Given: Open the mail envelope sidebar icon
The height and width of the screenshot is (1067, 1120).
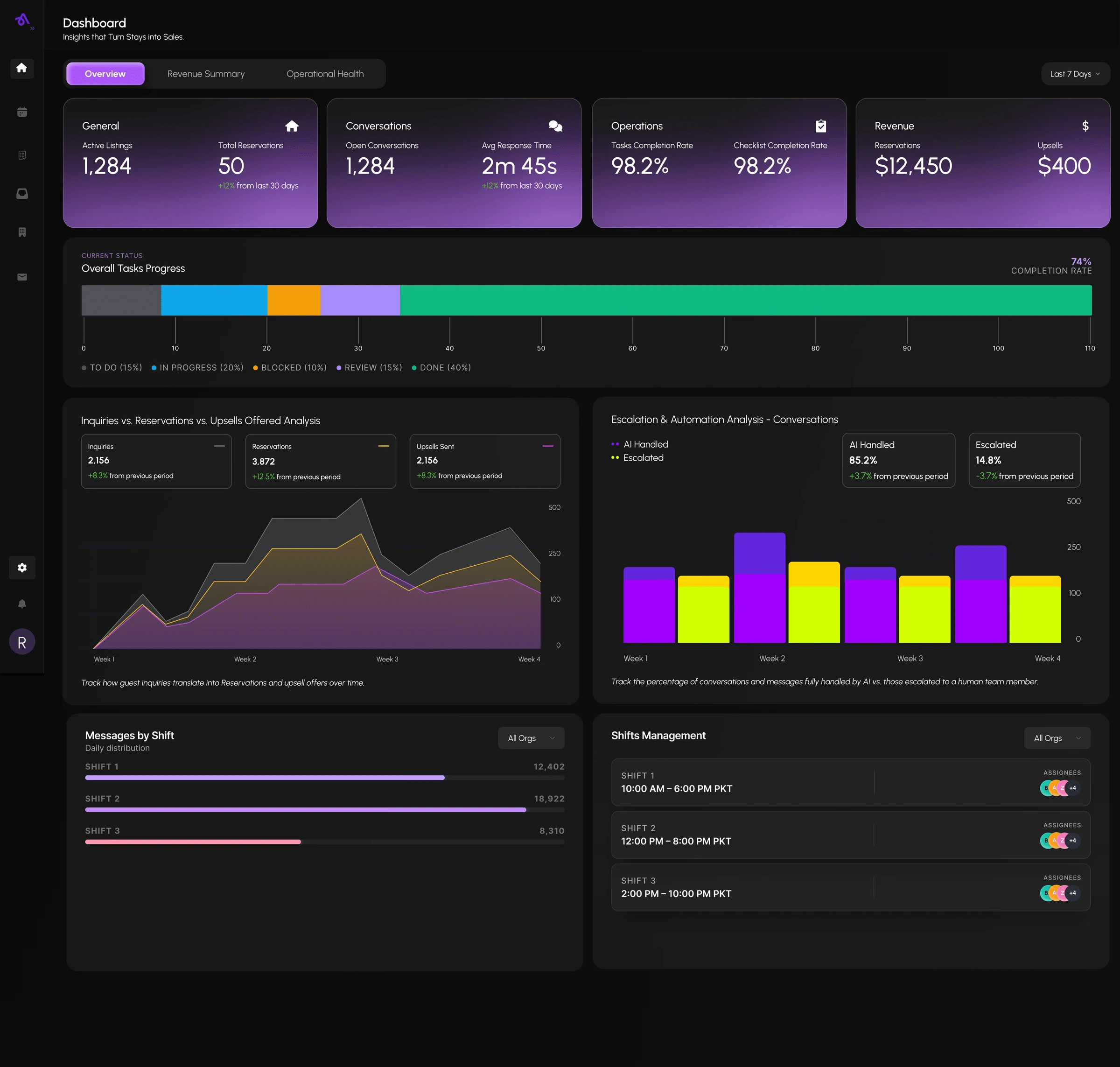Looking at the screenshot, I should (x=21, y=277).
